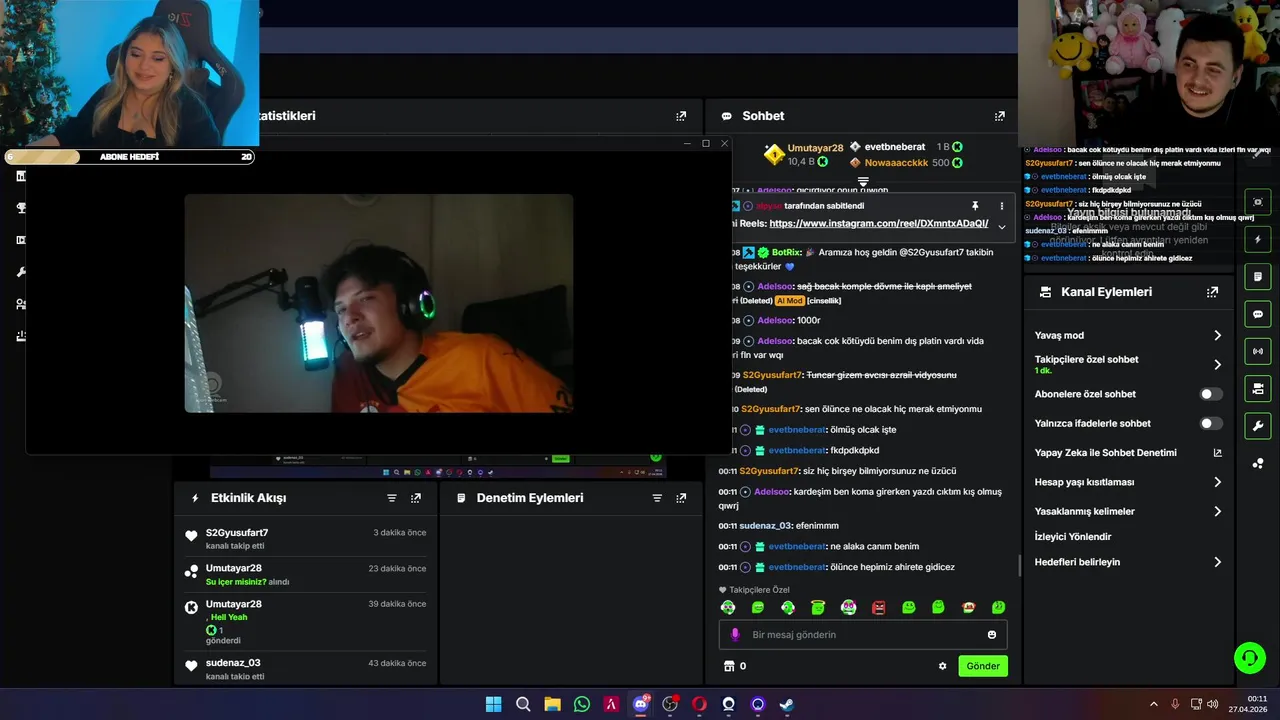Viewport: 1280px width, 720px height.
Task: Pop out the Denetim Eylemleri panel
Action: [681, 498]
